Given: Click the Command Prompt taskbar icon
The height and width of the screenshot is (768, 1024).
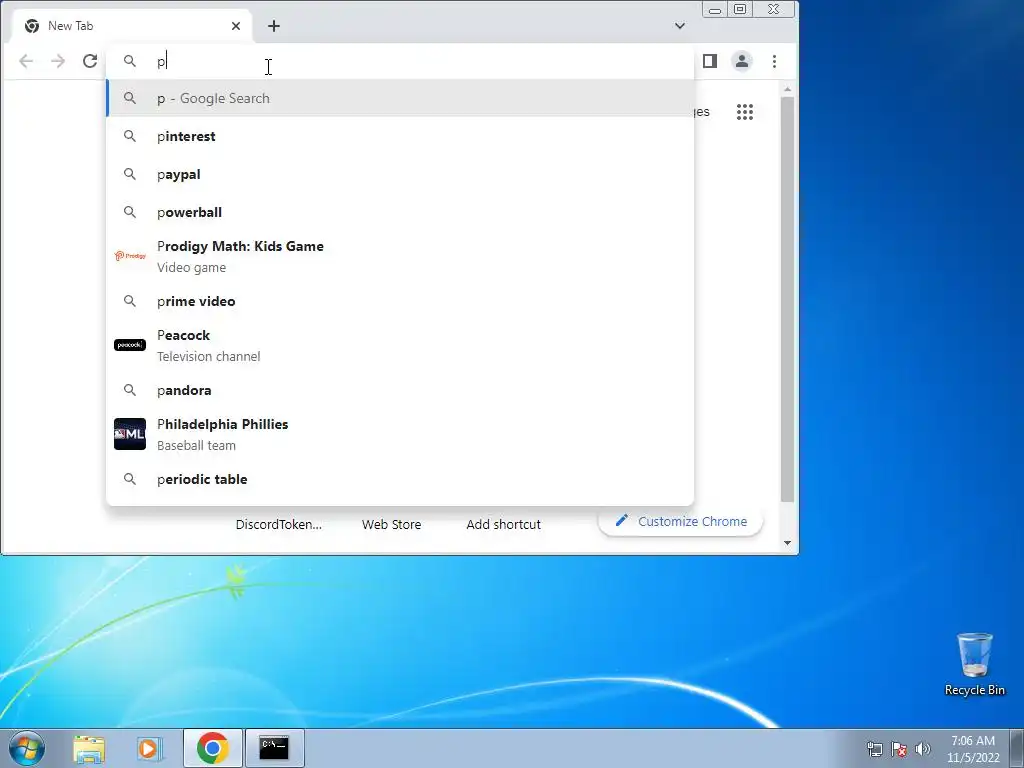Looking at the screenshot, I should 274,748.
